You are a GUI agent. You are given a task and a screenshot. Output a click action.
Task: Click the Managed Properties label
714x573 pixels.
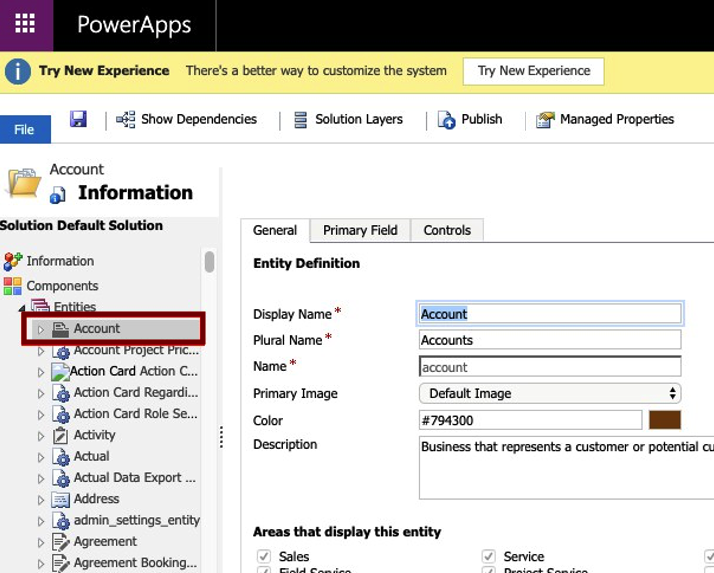tap(617, 119)
